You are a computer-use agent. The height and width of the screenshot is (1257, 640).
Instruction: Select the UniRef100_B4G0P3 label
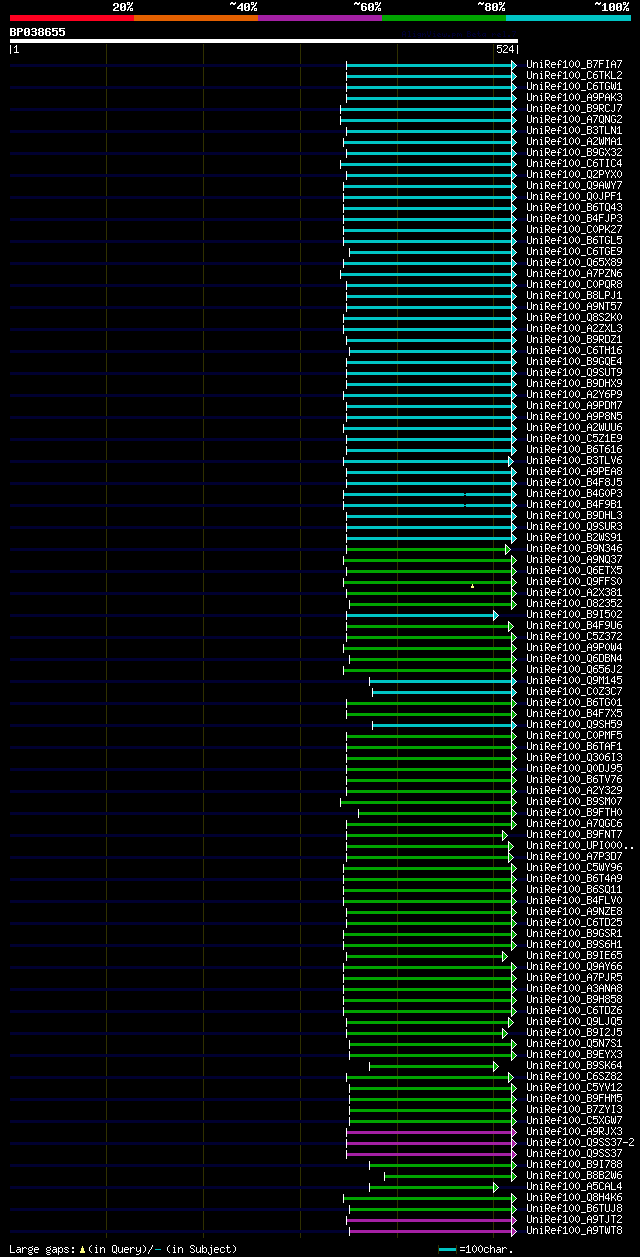pyautogui.click(x=574, y=493)
